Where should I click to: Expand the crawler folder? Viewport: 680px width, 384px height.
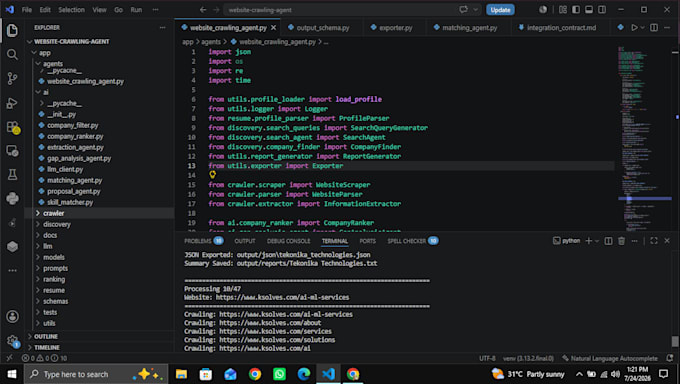click(x=54, y=213)
